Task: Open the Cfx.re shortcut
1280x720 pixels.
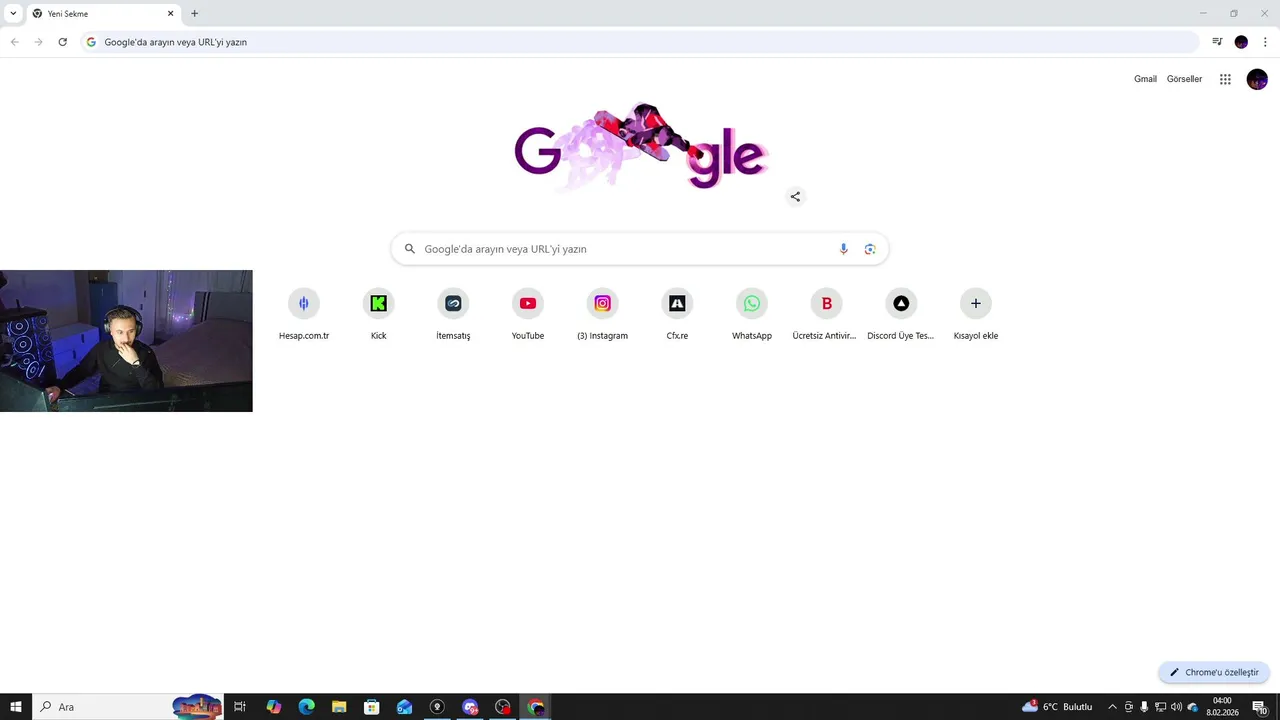Action: point(677,314)
